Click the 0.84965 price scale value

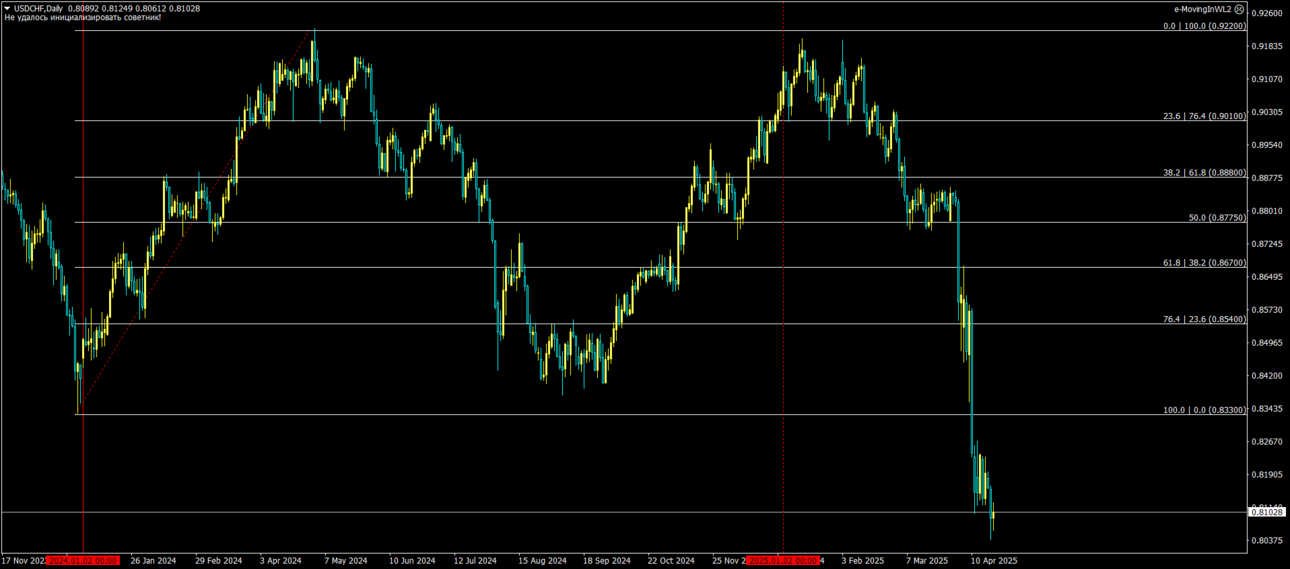click(x=1268, y=343)
